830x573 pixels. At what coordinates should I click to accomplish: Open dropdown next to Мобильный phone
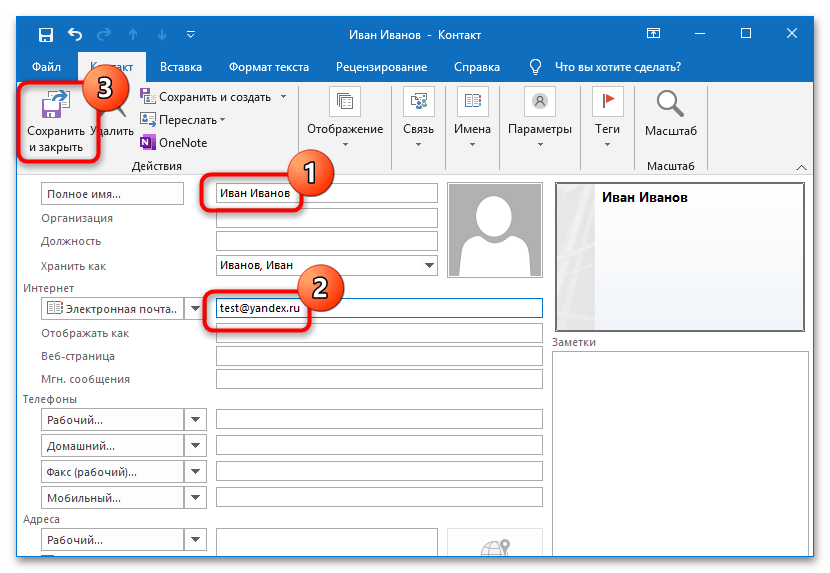point(195,497)
